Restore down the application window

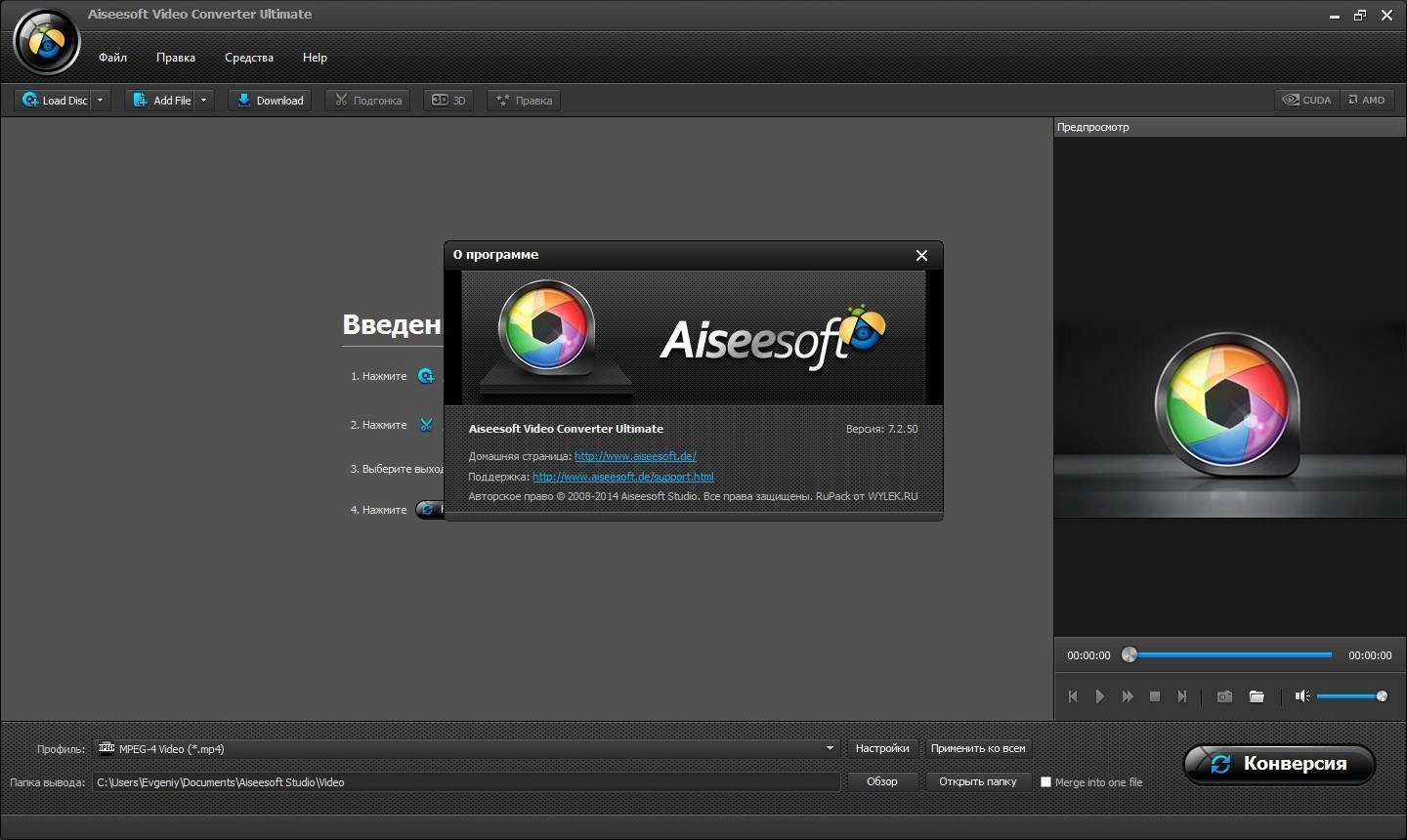[1360, 16]
